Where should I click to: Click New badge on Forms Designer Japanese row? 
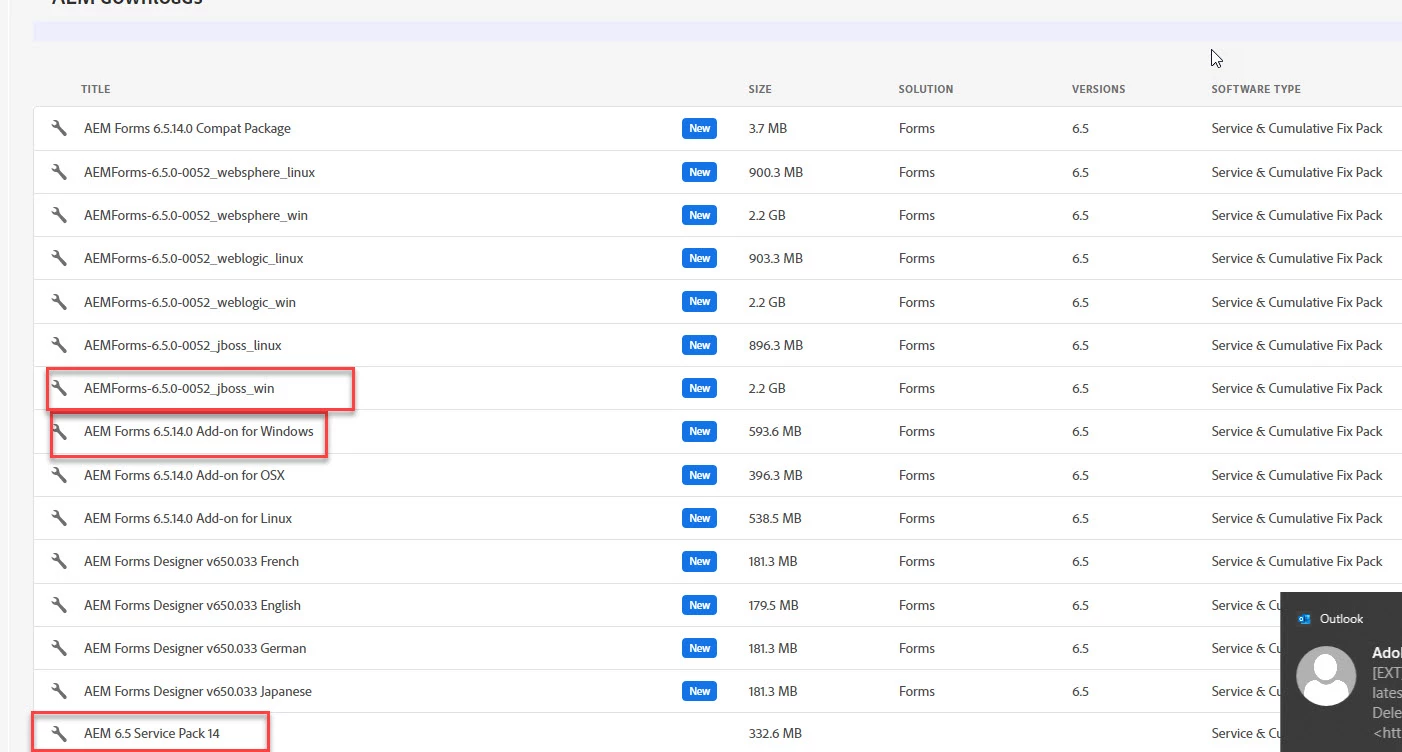point(700,691)
